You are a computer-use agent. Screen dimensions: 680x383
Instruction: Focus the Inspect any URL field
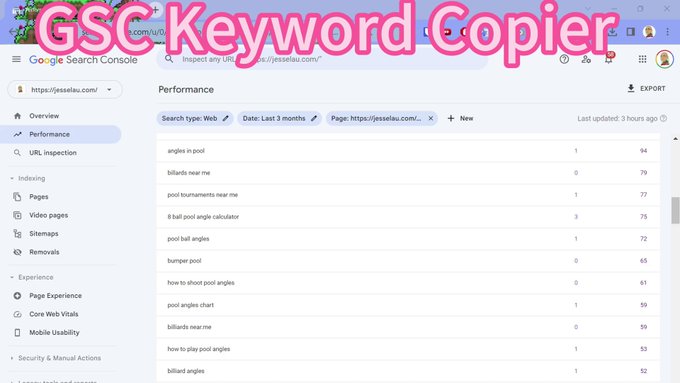[322, 59]
